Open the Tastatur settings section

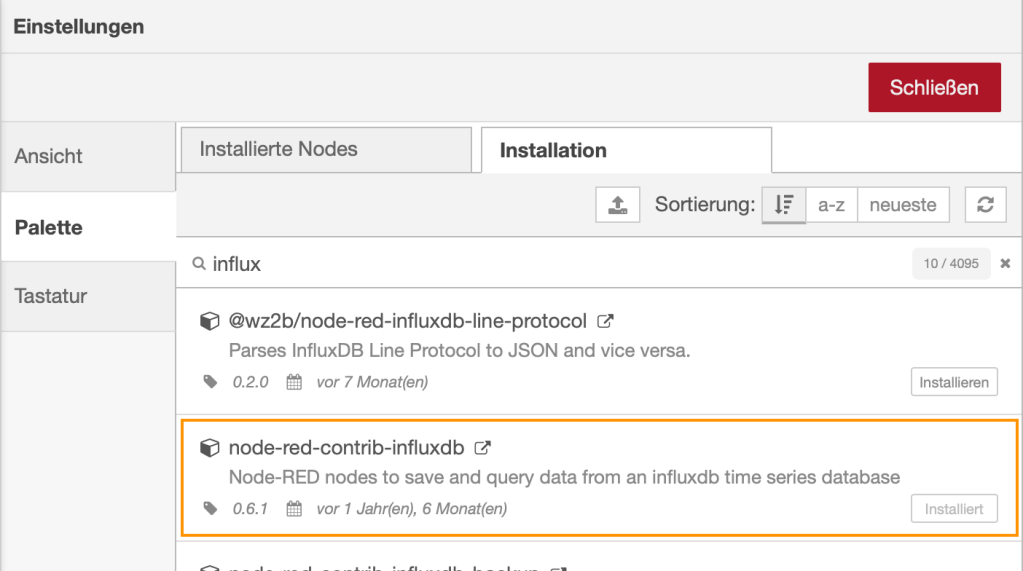click(88, 296)
